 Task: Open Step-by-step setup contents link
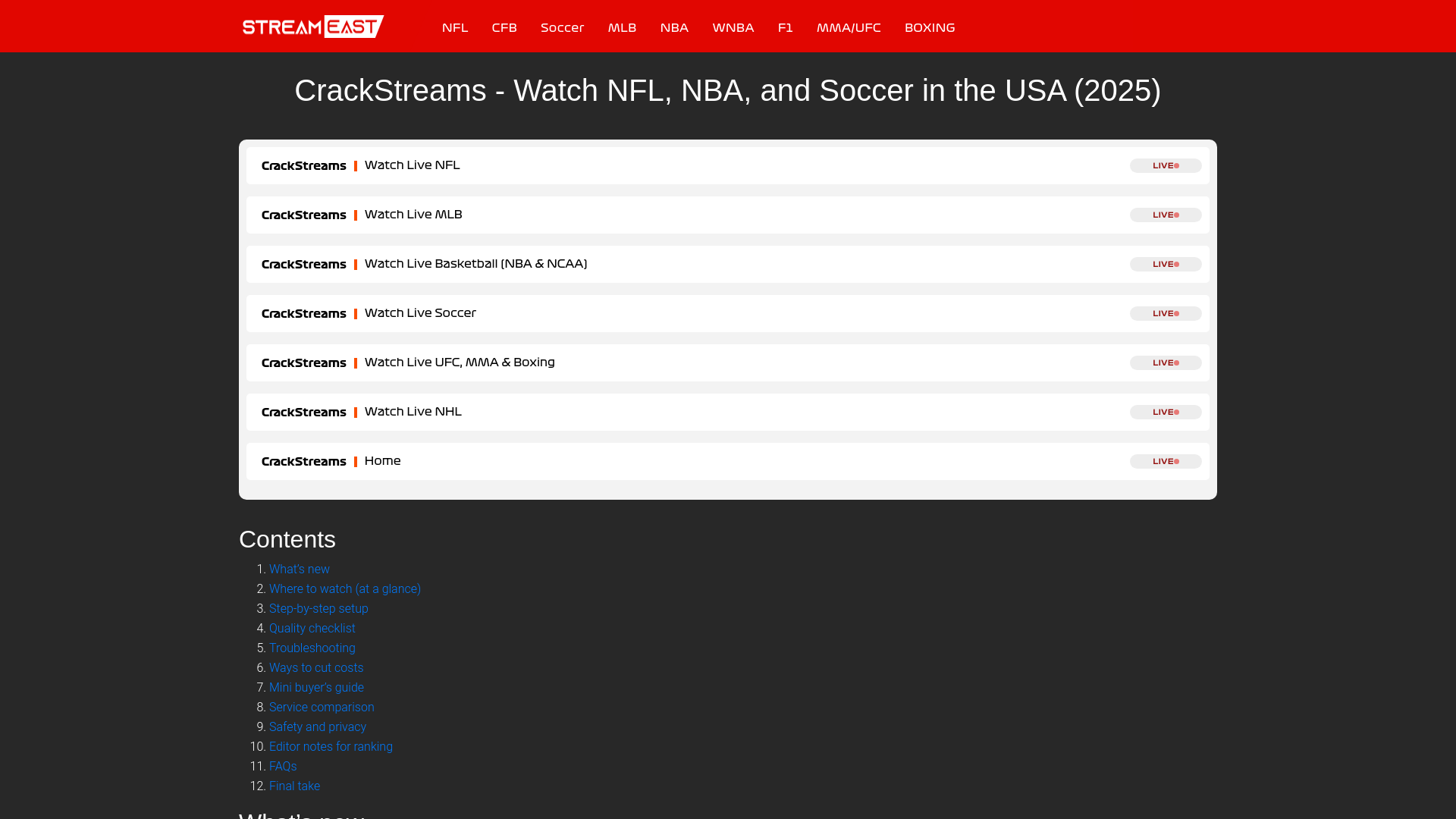coord(318,608)
